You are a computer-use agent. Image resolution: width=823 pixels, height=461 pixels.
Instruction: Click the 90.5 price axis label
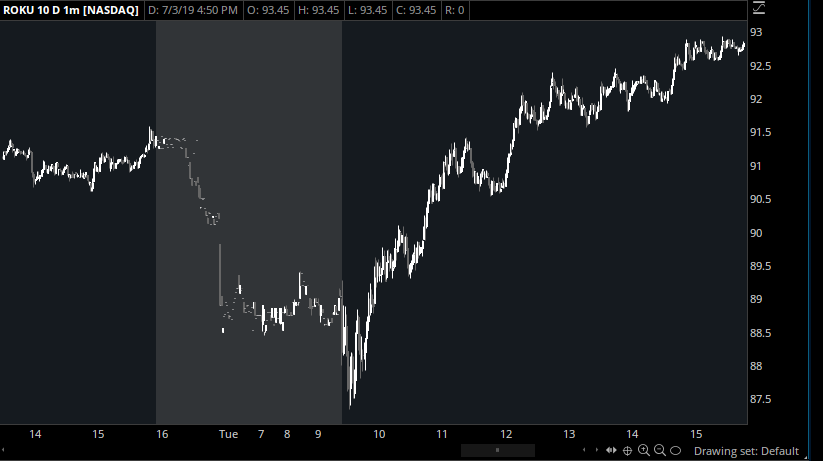761,199
